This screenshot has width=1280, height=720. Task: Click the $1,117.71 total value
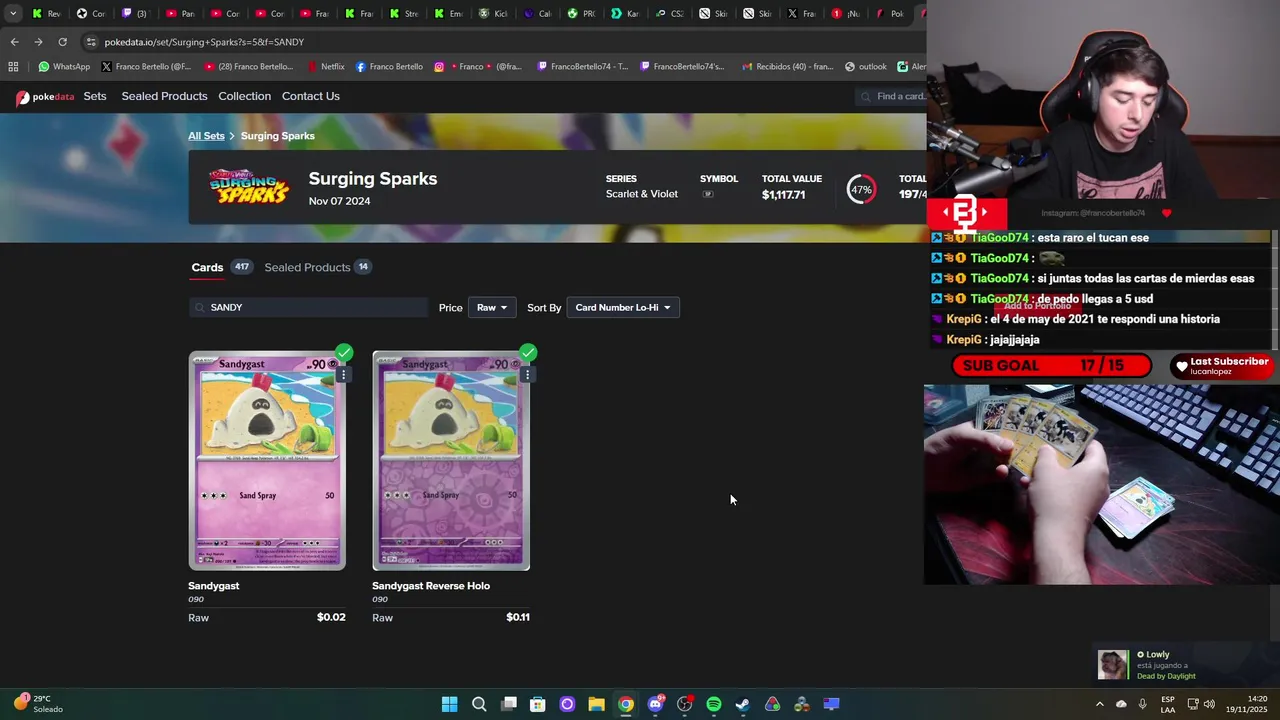[x=783, y=195]
